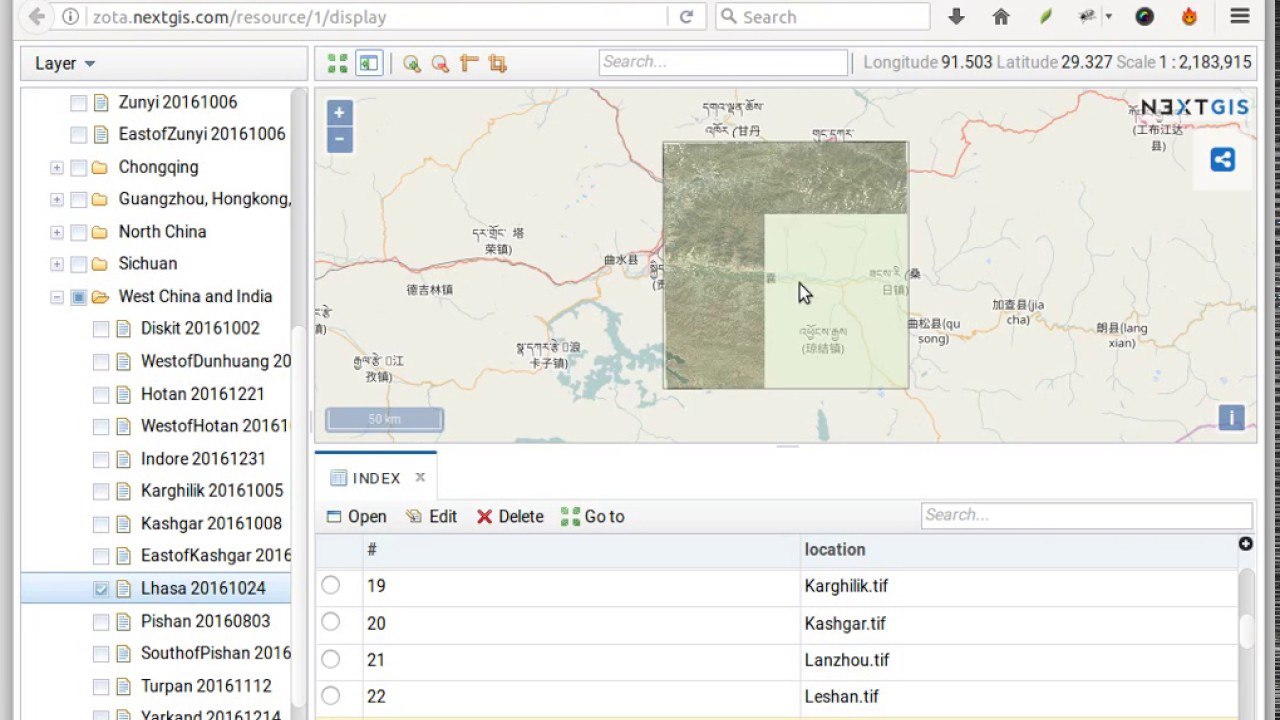Enable the Diskit 20161002 layer checkbox

tap(101, 329)
